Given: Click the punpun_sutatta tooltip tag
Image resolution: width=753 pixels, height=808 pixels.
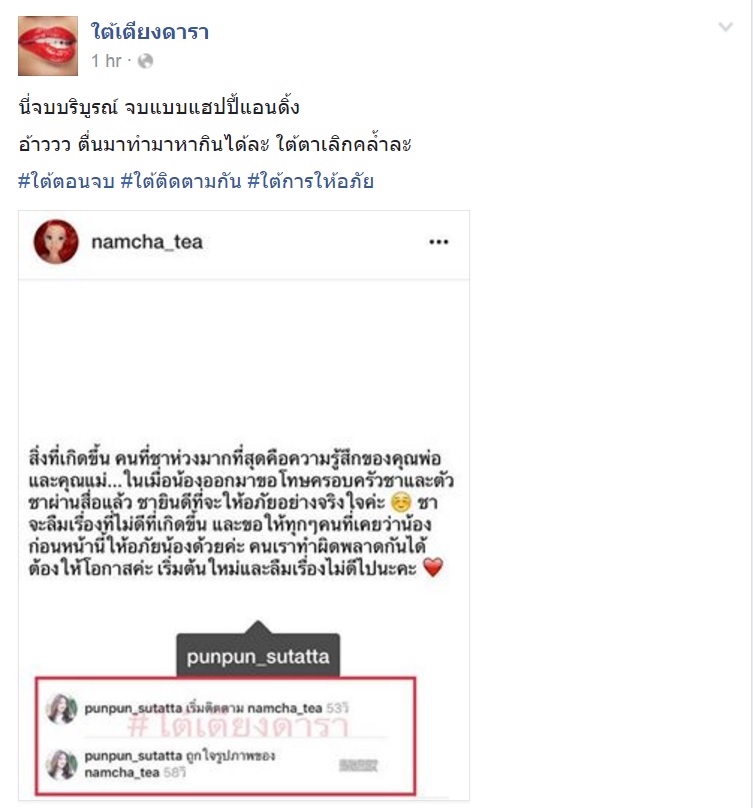Looking at the screenshot, I should [x=258, y=655].
